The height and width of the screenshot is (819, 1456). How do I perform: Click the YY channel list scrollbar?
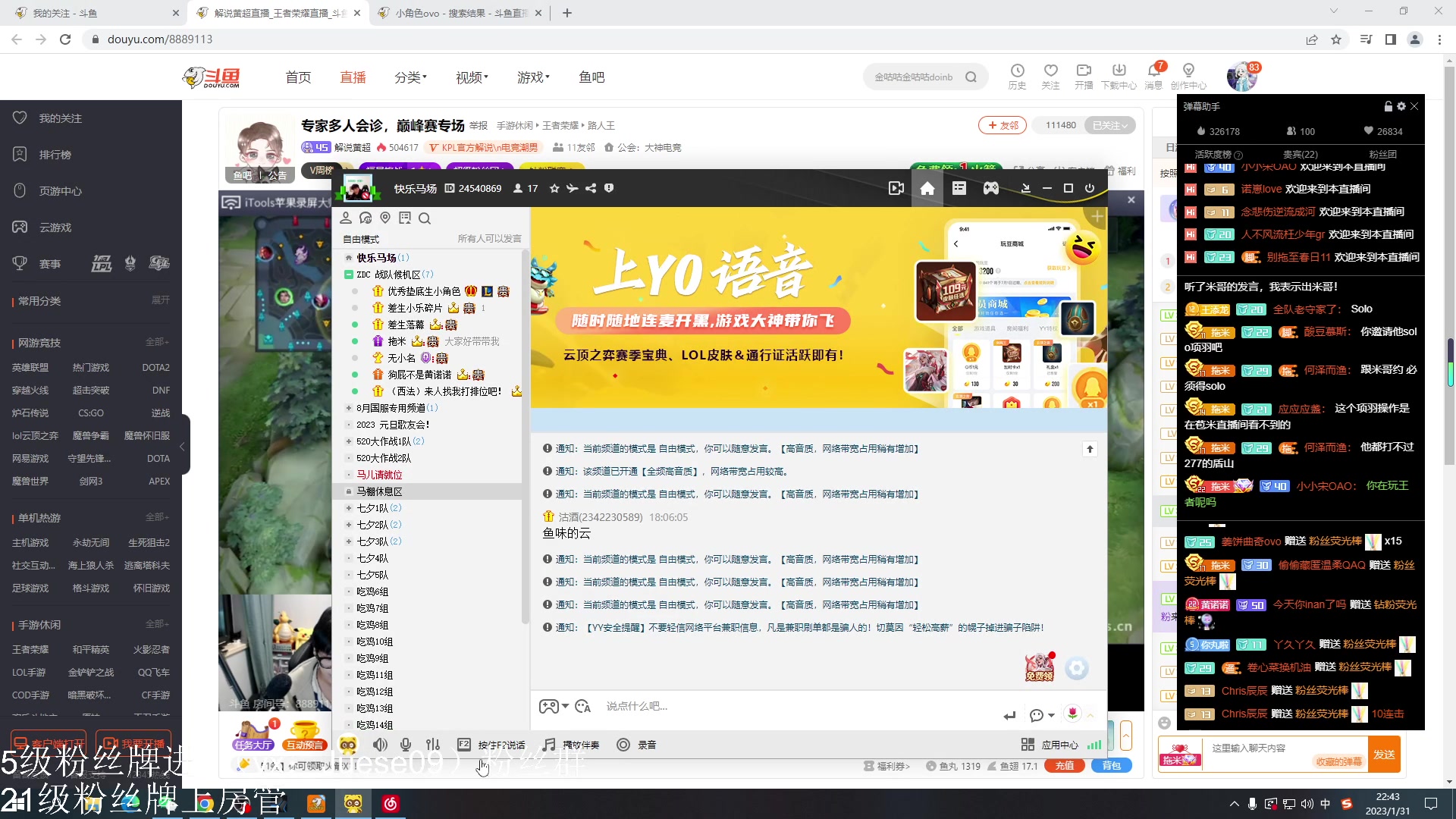(525, 436)
